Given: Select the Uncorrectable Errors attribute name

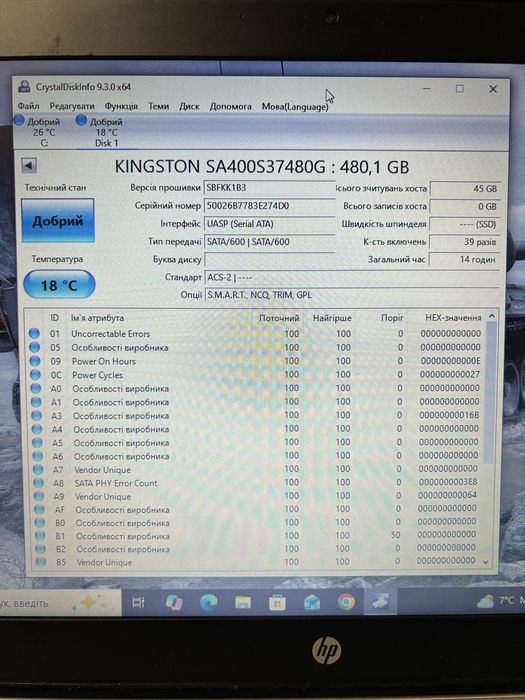Looking at the screenshot, I should pos(111,333).
